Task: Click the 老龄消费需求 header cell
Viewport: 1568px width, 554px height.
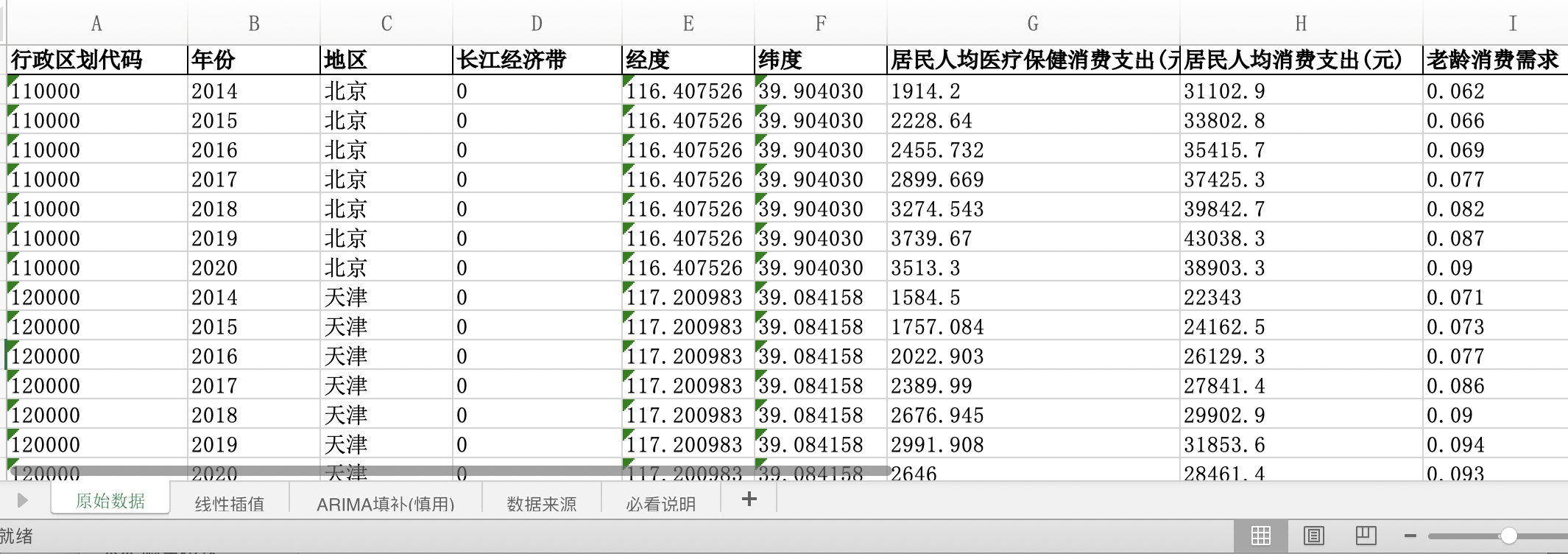Action: [1496, 60]
